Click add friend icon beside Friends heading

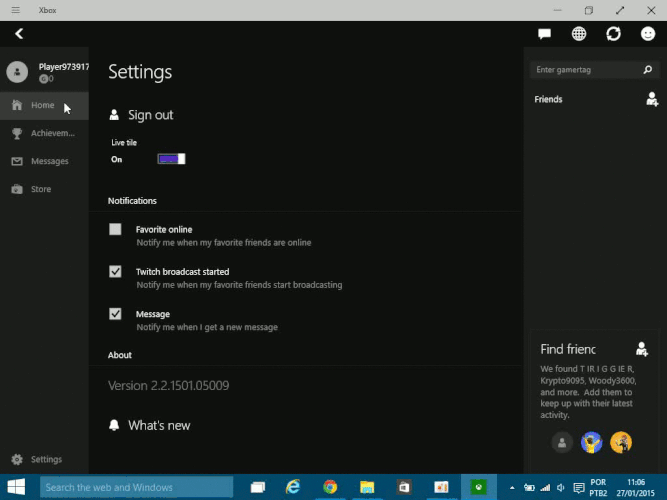click(652, 99)
